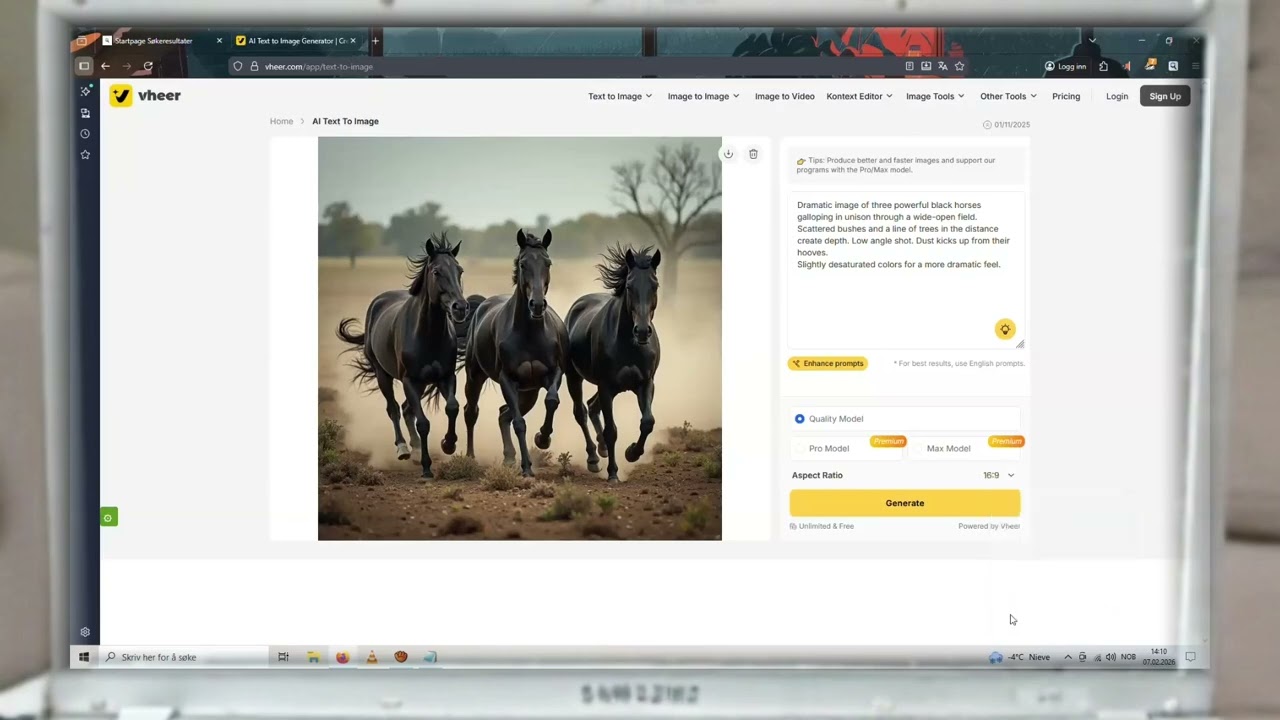Go back with the browser back arrow
Viewport: 1280px width, 720px height.
point(105,66)
